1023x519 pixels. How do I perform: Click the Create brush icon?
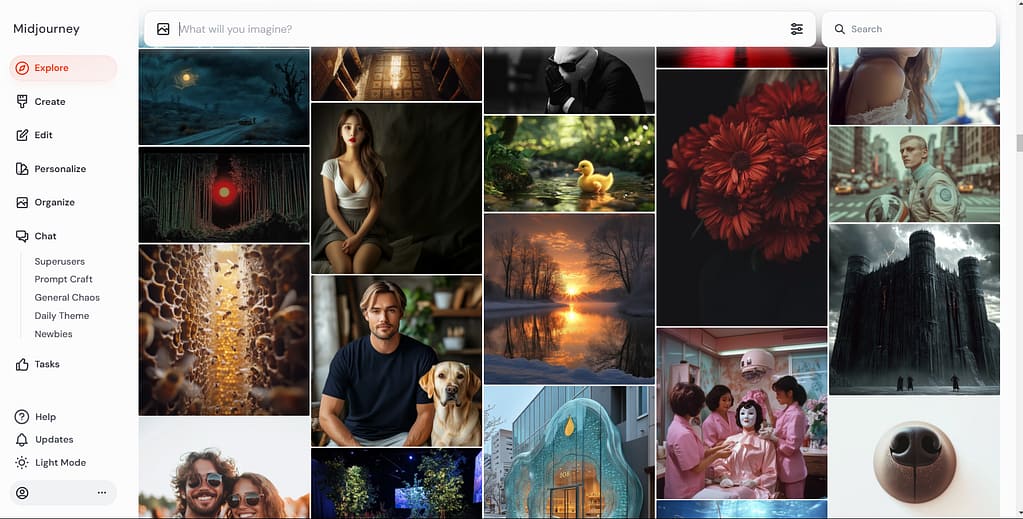(x=22, y=101)
